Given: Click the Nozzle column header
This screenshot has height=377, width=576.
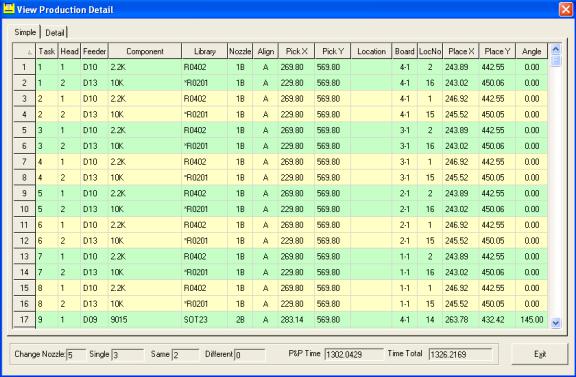Looking at the screenshot, I should [x=240, y=51].
